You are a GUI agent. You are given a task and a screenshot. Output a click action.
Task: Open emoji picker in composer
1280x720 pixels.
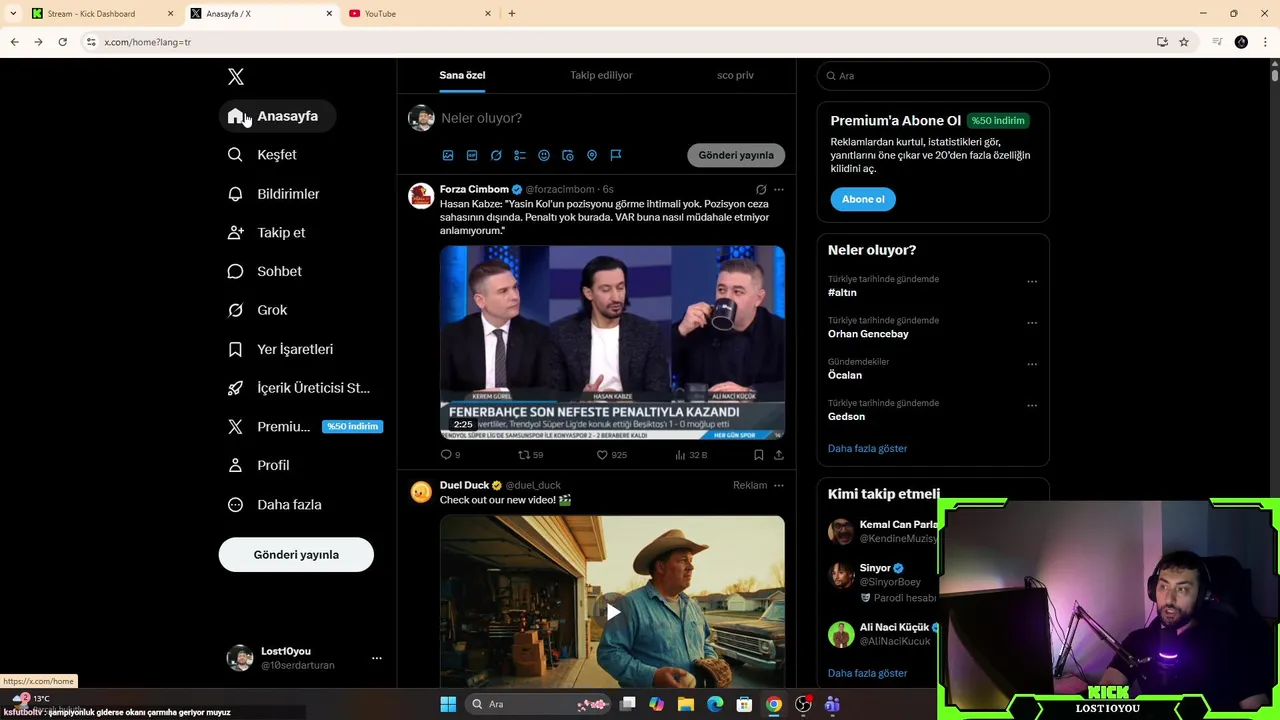point(544,156)
